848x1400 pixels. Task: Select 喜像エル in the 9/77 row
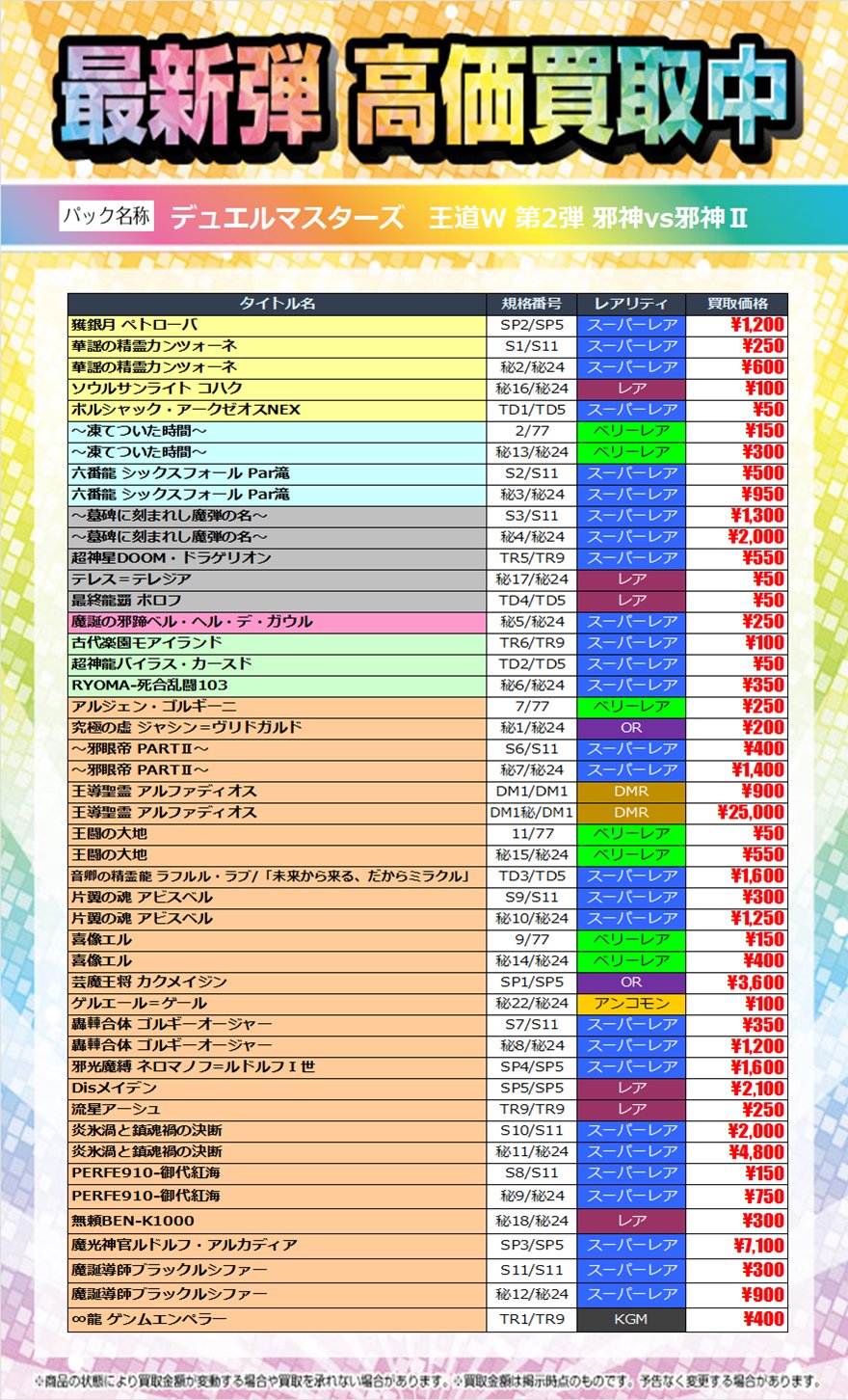[x=101, y=940]
